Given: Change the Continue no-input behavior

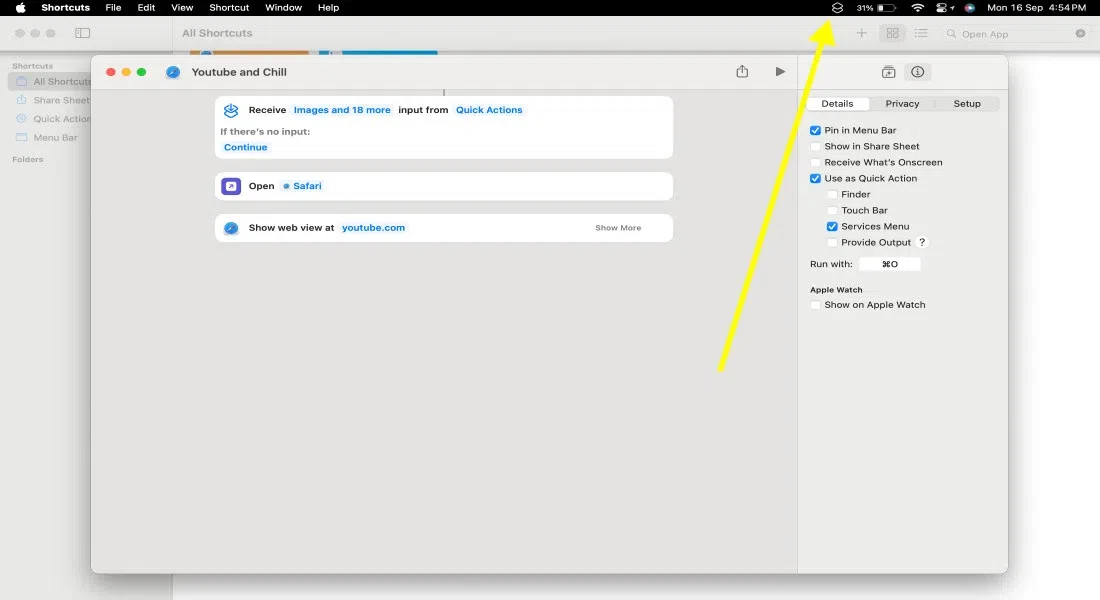Looking at the screenshot, I should pyautogui.click(x=246, y=147).
